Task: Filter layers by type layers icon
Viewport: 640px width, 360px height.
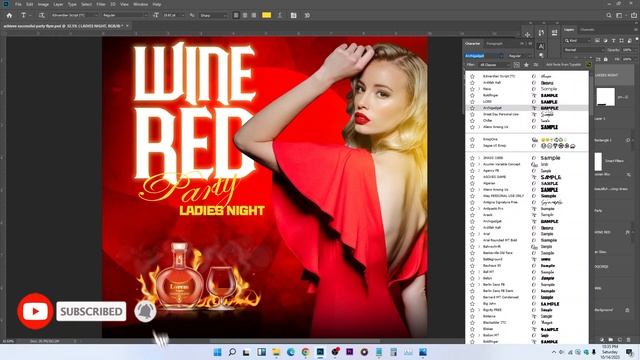Action: (613, 40)
